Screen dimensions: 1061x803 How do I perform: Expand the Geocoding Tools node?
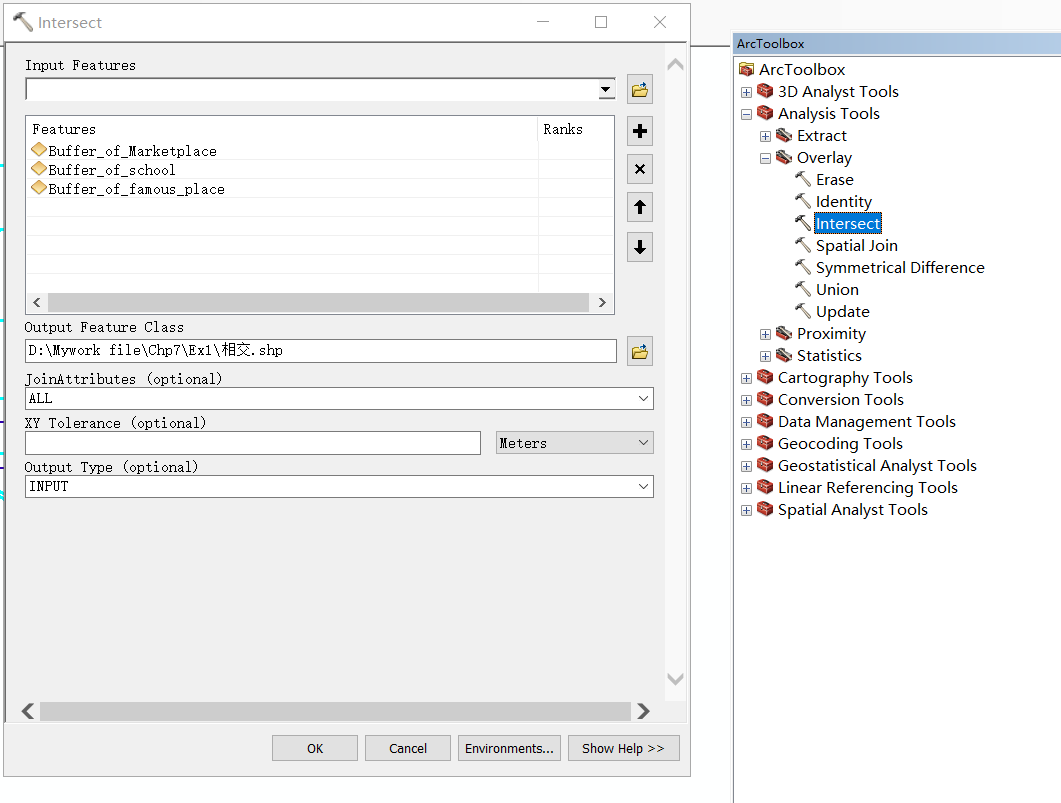pyautogui.click(x=746, y=444)
